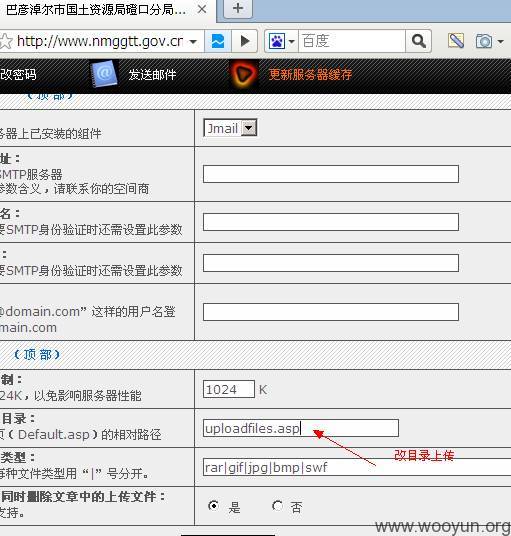The height and width of the screenshot is (536, 511).
Task: Open the search engine selector dropdown
Action: pos(291,42)
